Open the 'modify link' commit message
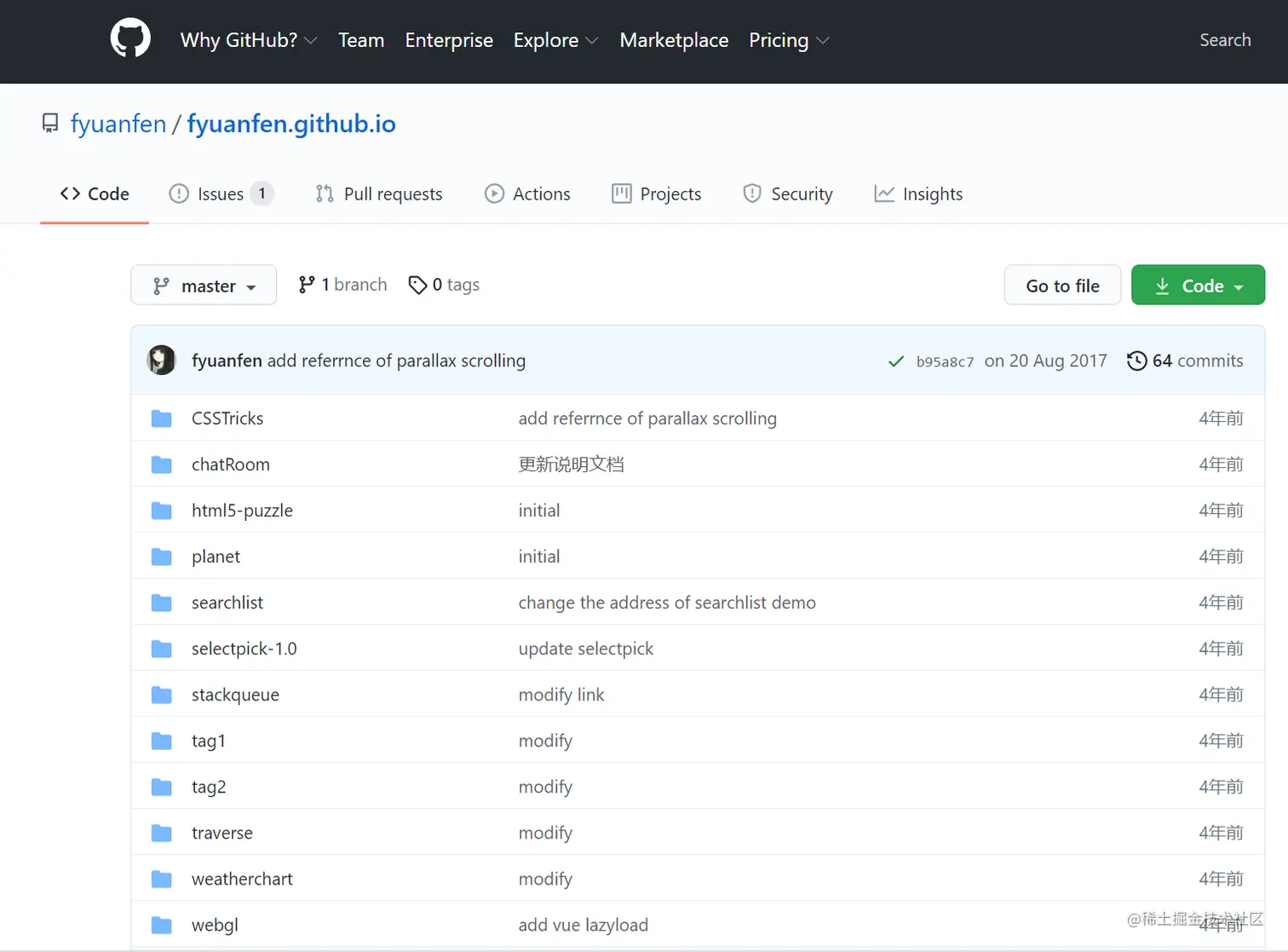Viewport: 1288px width, 952px height. (x=561, y=695)
